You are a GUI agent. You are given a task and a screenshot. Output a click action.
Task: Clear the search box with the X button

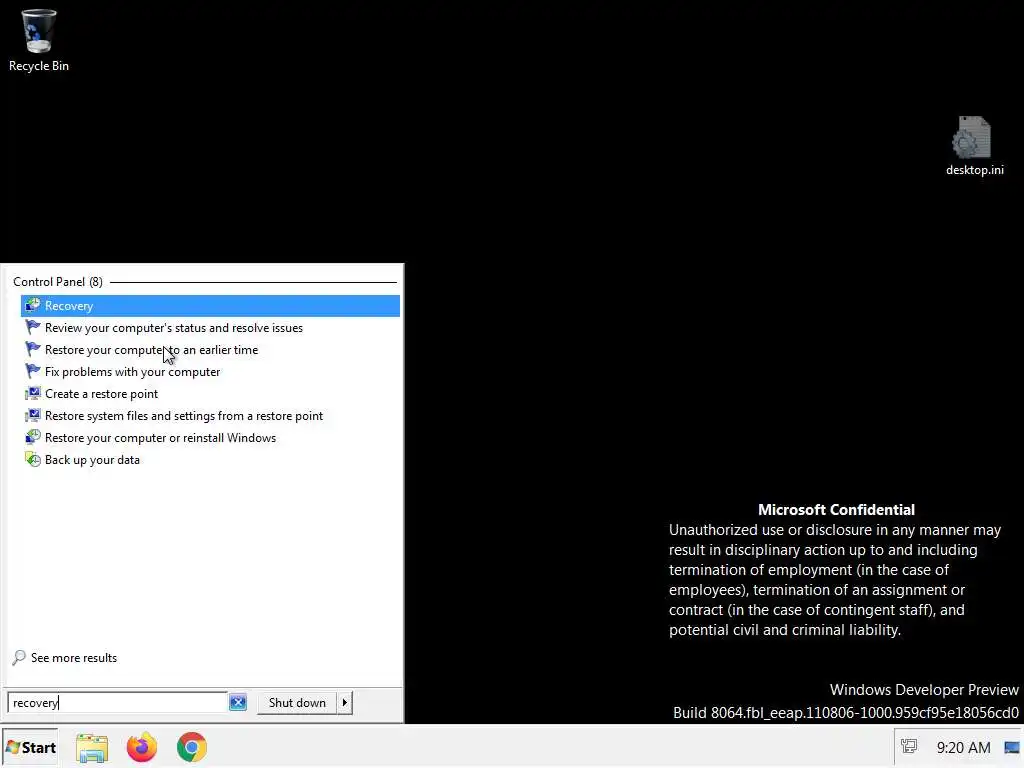click(238, 703)
